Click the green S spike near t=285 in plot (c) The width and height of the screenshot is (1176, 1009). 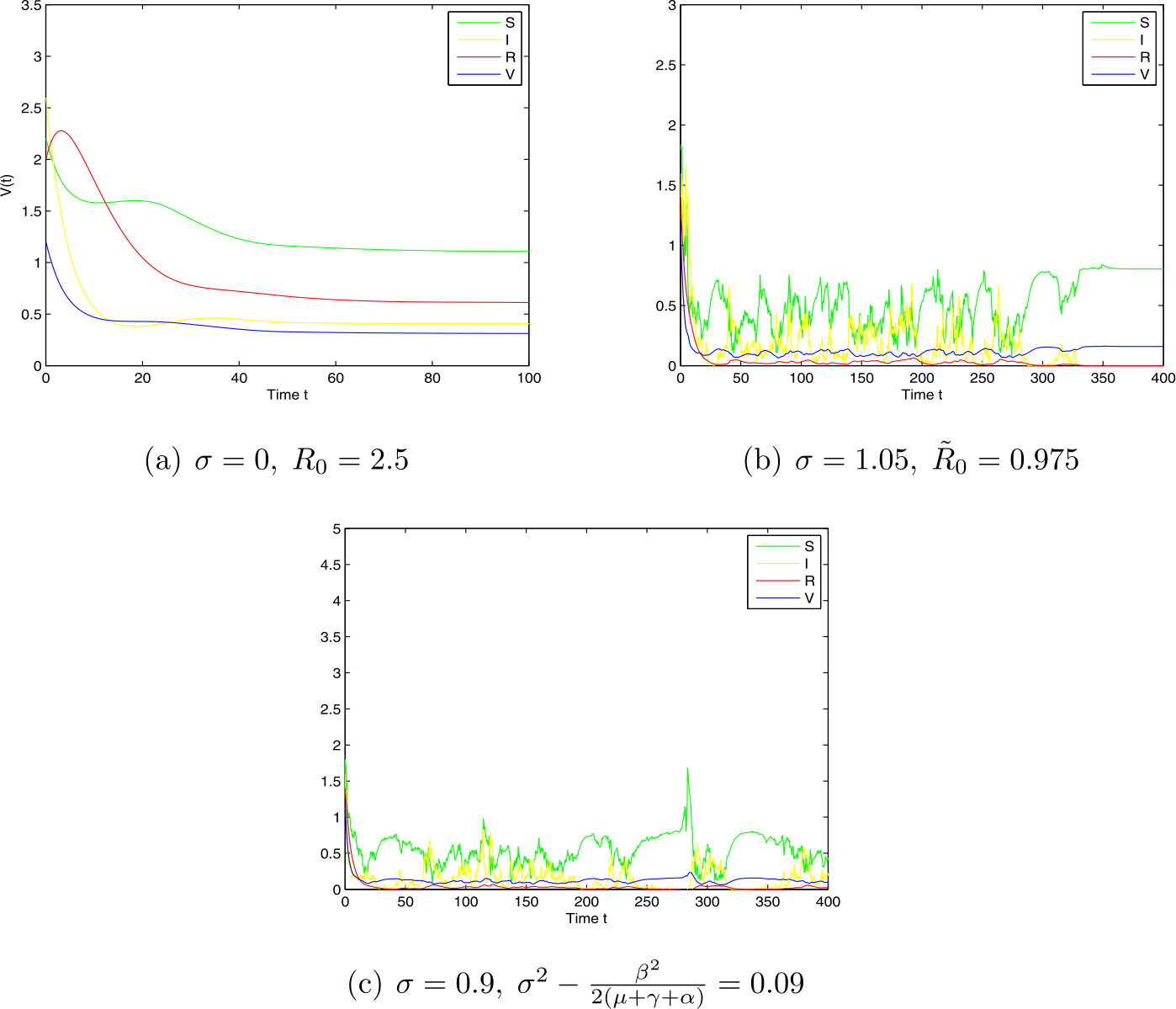(688, 769)
